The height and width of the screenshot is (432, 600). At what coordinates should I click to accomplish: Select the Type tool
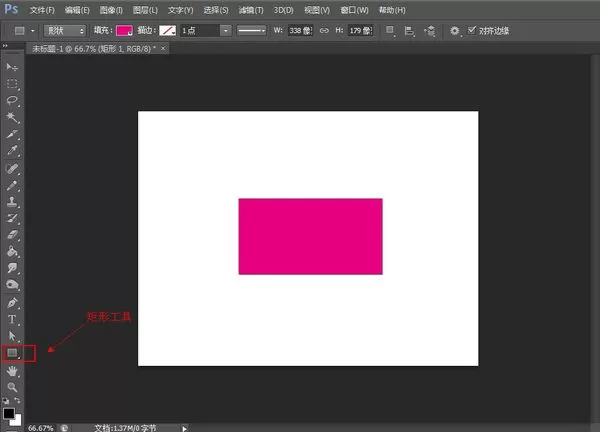12,319
